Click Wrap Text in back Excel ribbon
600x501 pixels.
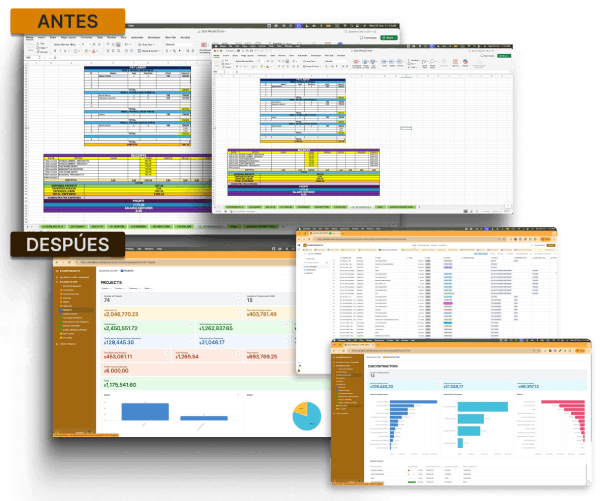[x=147, y=44]
